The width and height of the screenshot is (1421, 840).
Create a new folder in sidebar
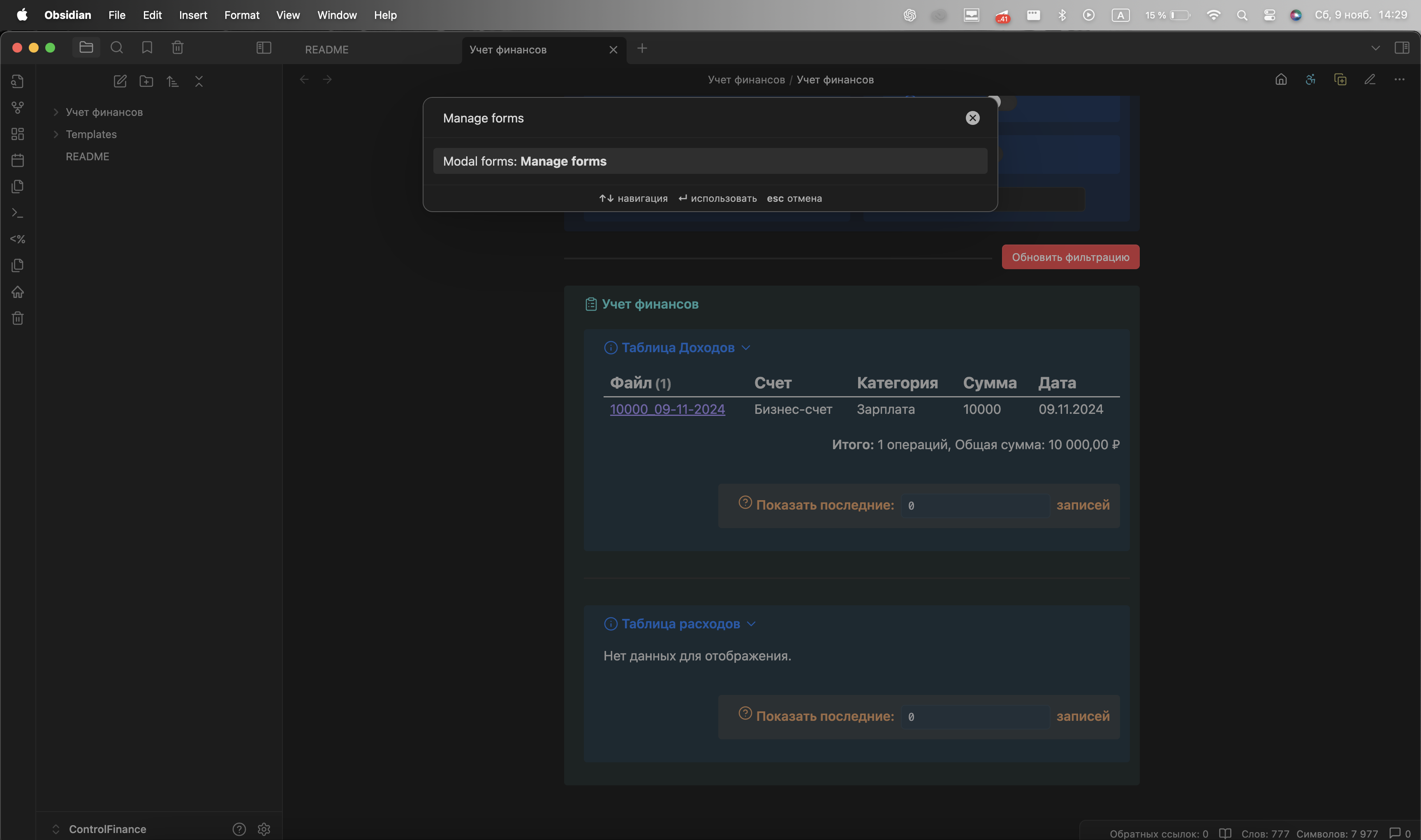(x=146, y=81)
